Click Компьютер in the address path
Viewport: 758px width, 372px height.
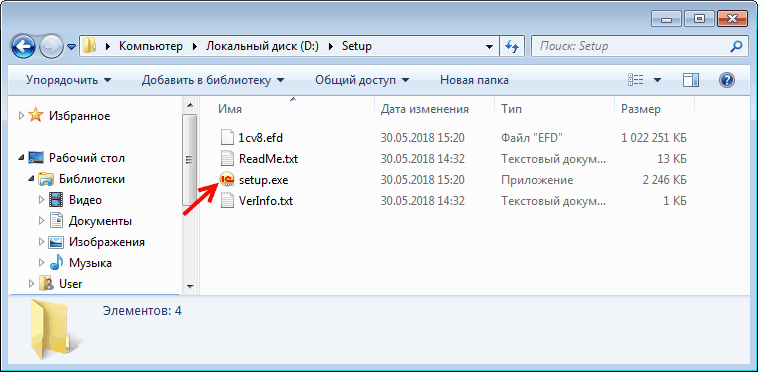pos(151,46)
